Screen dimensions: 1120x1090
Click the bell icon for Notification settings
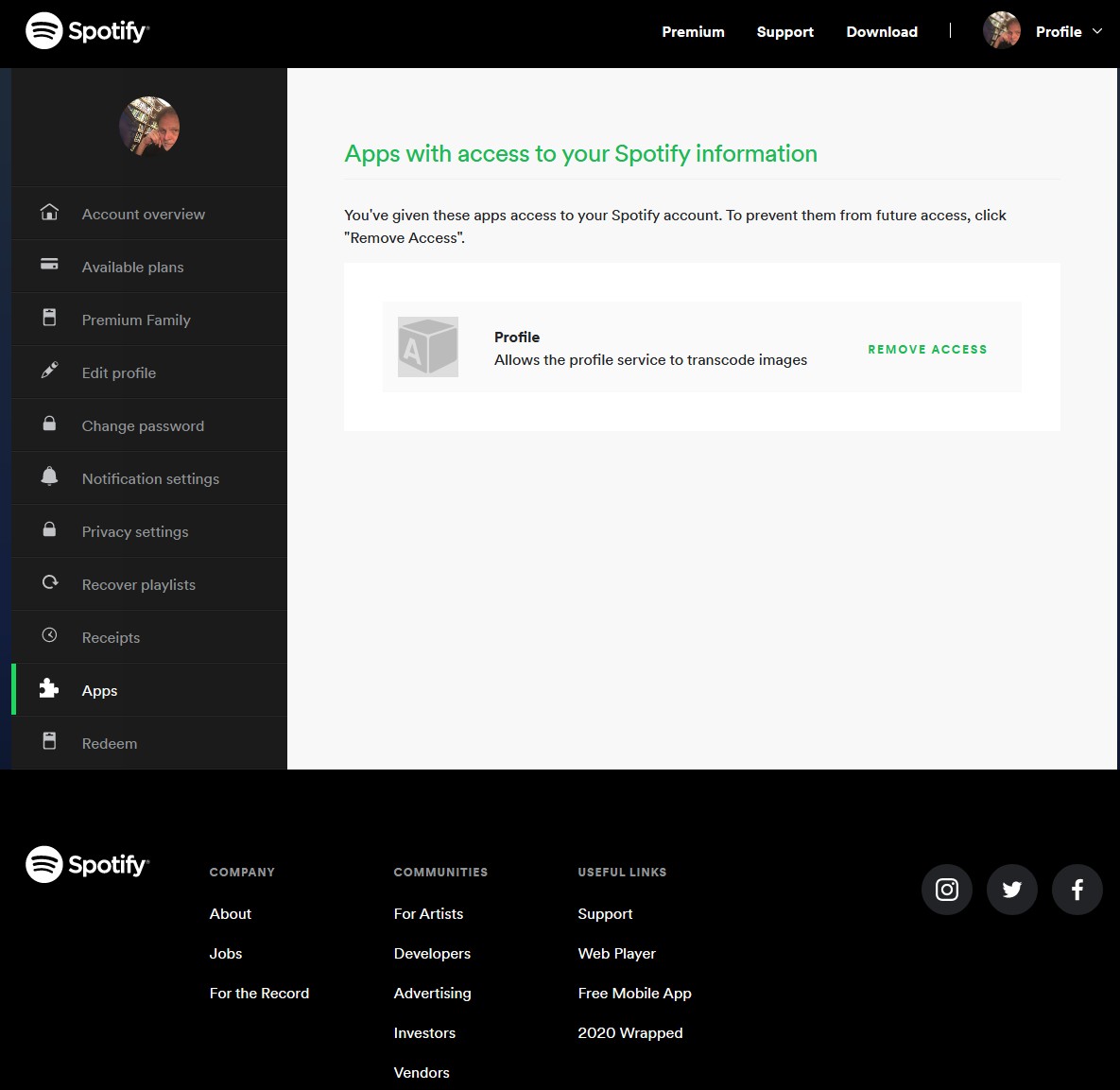click(49, 476)
